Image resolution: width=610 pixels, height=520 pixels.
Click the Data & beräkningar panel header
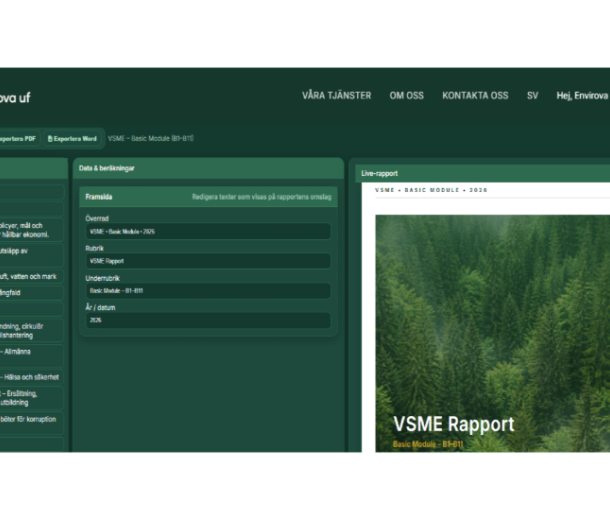tap(208, 169)
